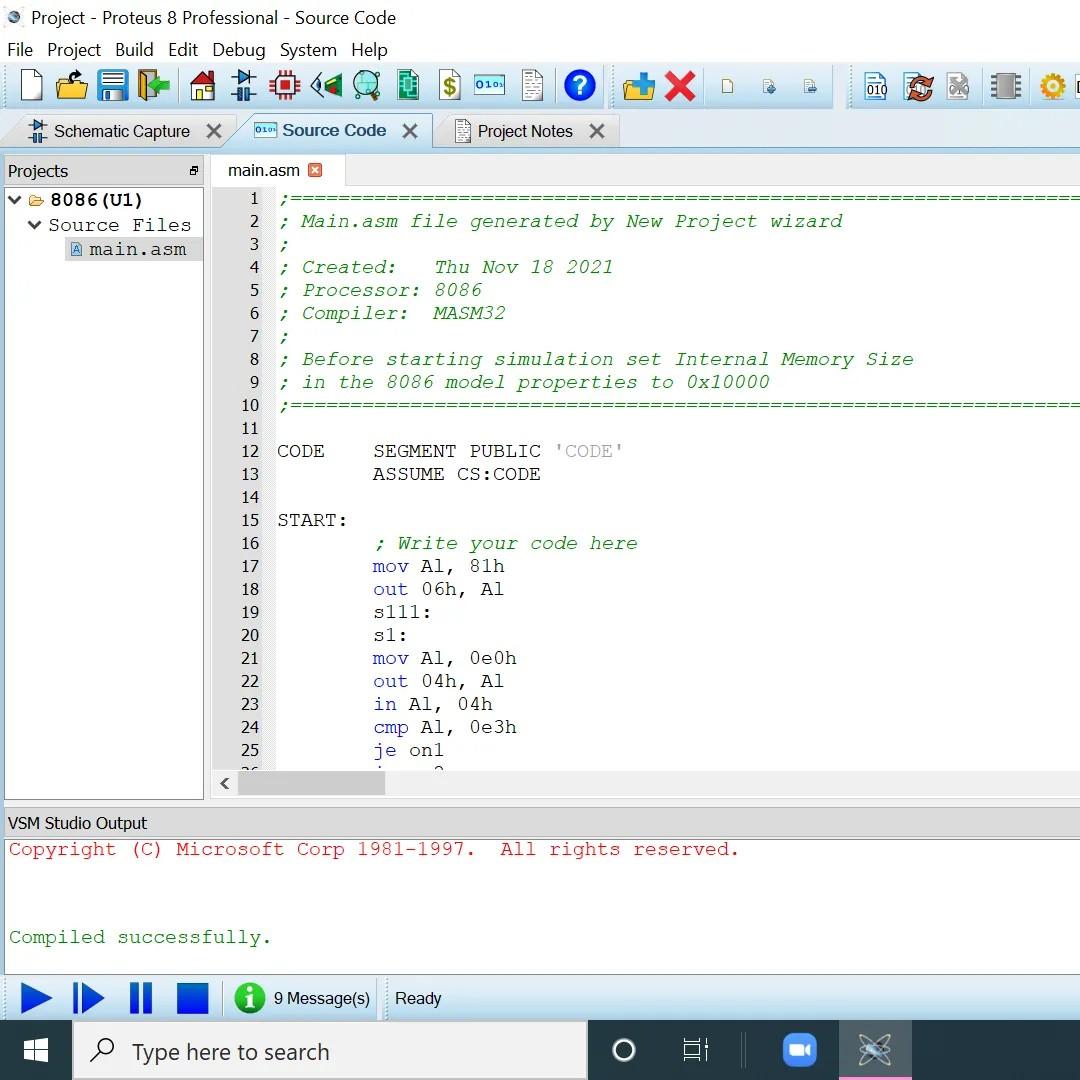This screenshot has width=1080, height=1080.
Task: Open the Source Code toolbar icon
Action: [x=490, y=85]
